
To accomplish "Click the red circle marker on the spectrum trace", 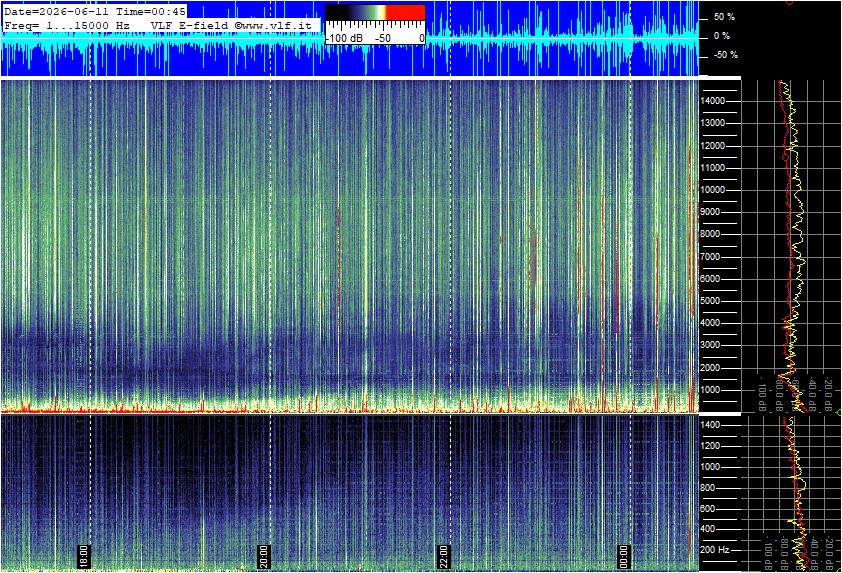I will pyautogui.click(x=786, y=157).
